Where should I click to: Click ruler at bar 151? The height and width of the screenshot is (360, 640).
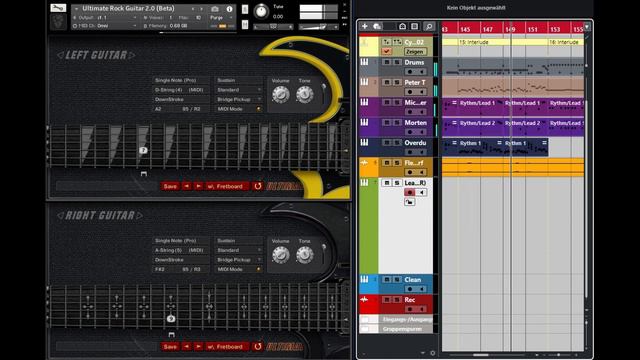[x=532, y=29]
